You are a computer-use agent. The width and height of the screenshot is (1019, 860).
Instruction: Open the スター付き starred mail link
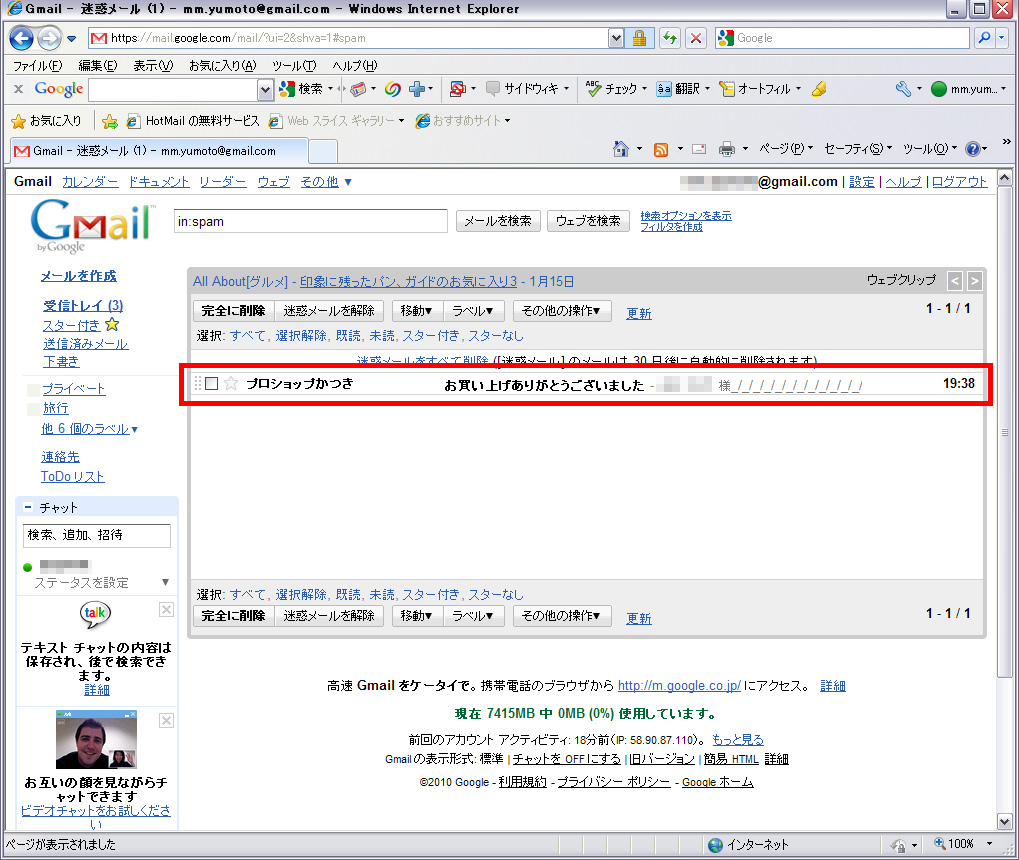tap(71, 326)
